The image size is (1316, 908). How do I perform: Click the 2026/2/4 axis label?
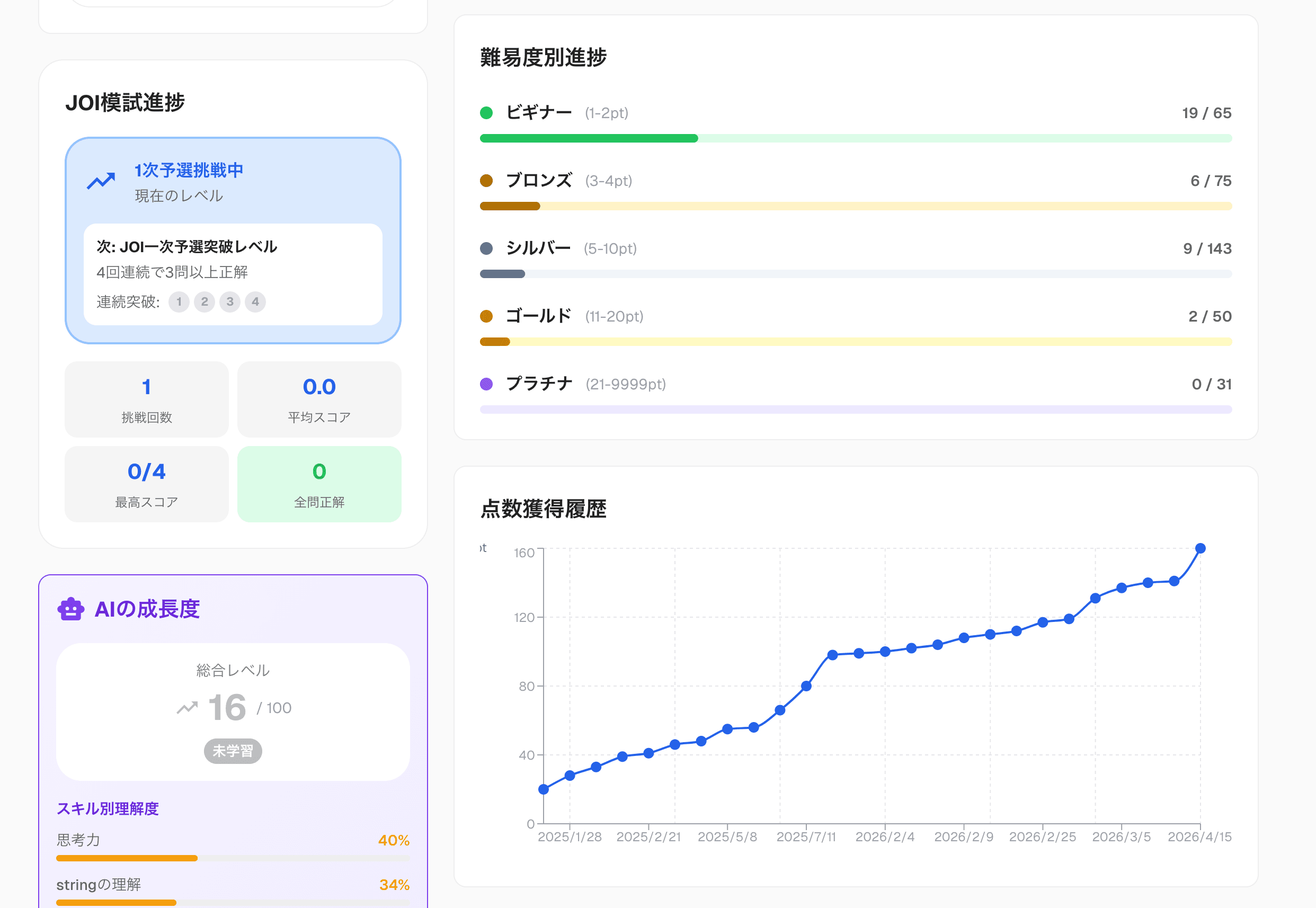pyautogui.click(x=885, y=837)
